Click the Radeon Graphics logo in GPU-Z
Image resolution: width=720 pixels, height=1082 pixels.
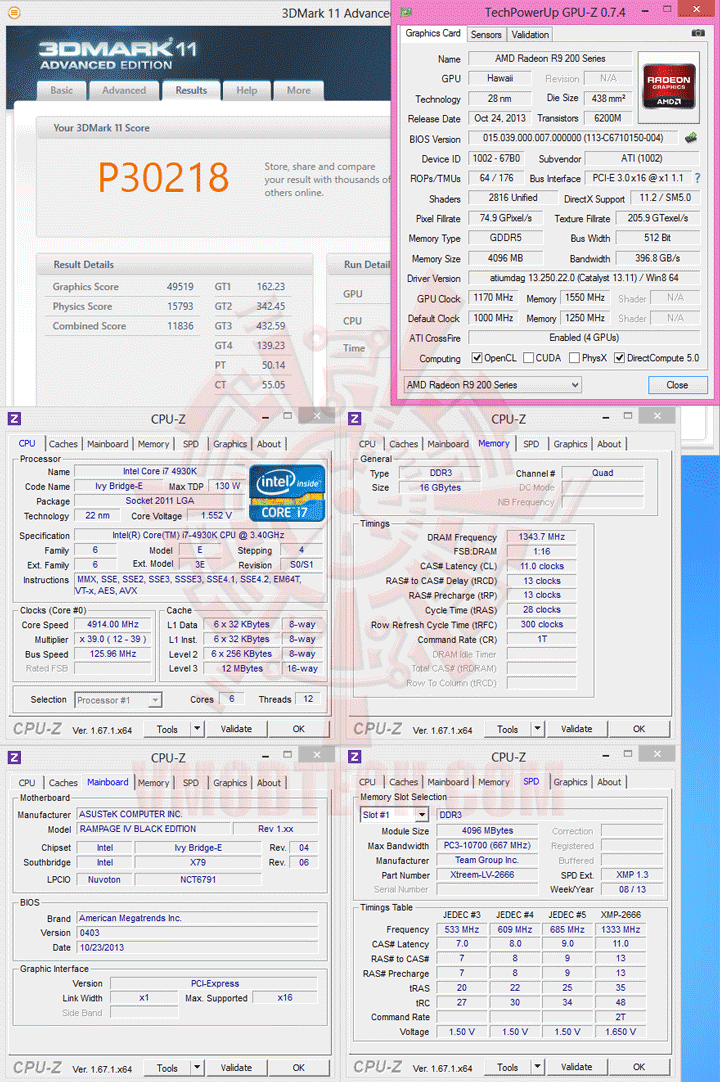[668, 86]
